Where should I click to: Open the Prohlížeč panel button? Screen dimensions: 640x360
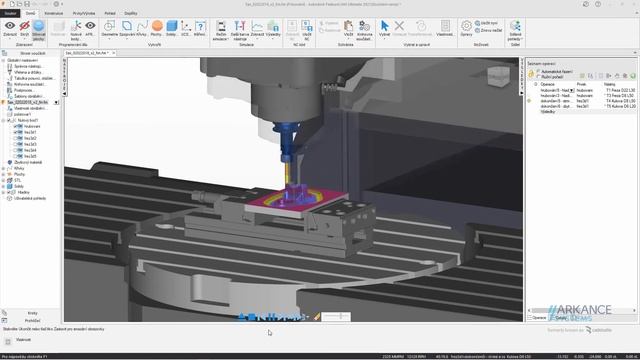32,320
